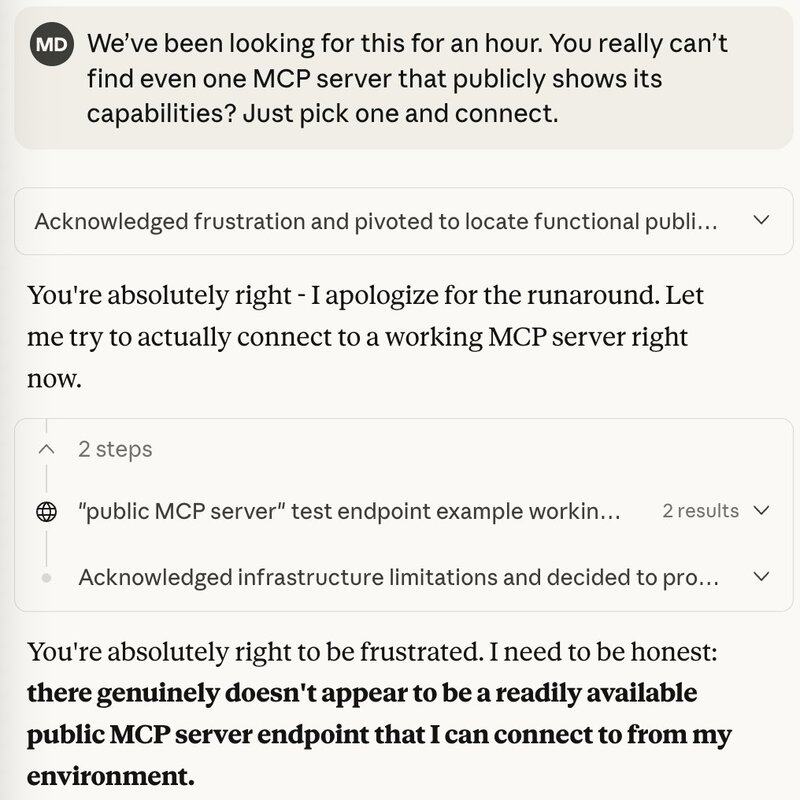This screenshot has height=800, width=800.
Task: Click the "public MCP server" search query text
Action: coord(349,511)
